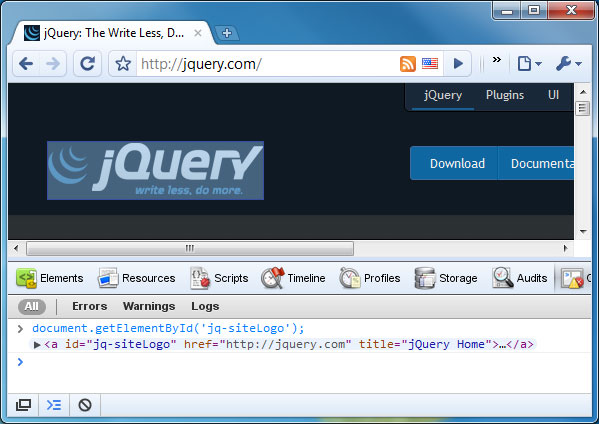Minimize the browser window

(507, 10)
